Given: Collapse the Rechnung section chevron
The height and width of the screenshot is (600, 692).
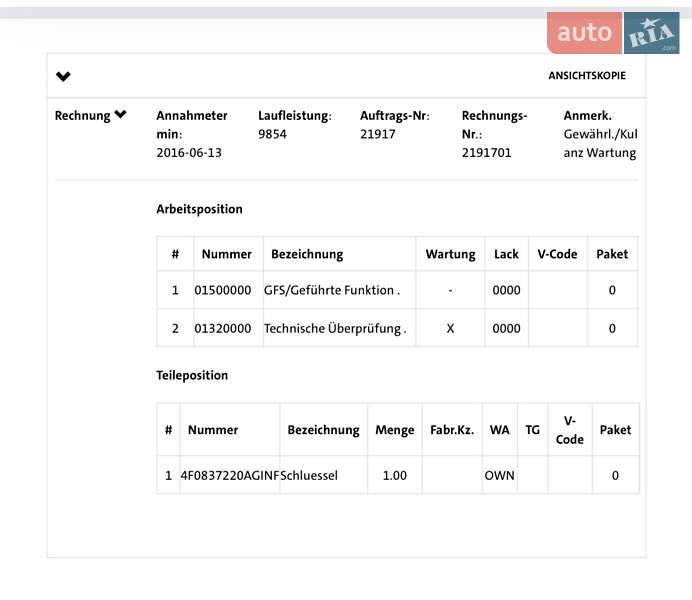Looking at the screenshot, I should point(121,115).
